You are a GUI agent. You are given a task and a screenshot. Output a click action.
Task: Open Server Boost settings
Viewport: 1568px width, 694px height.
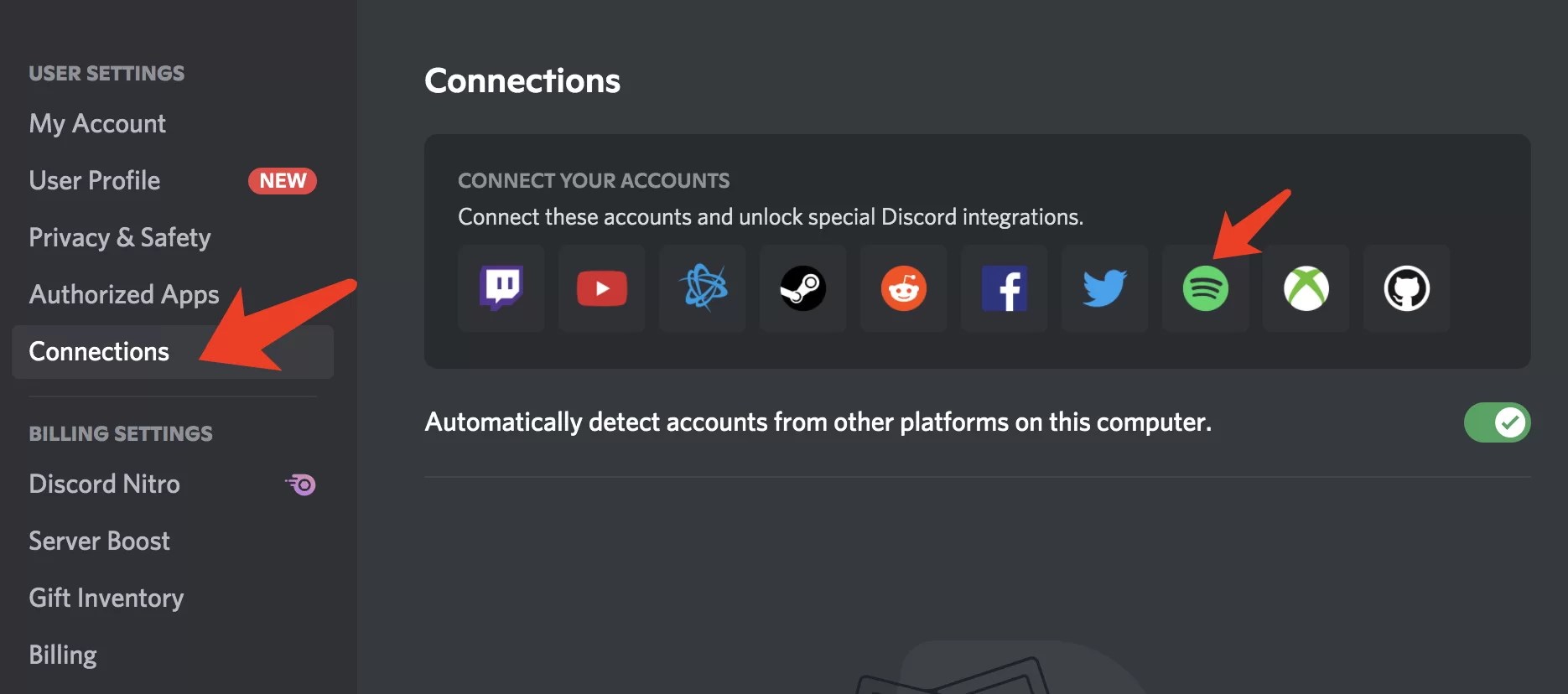point(99,541)
